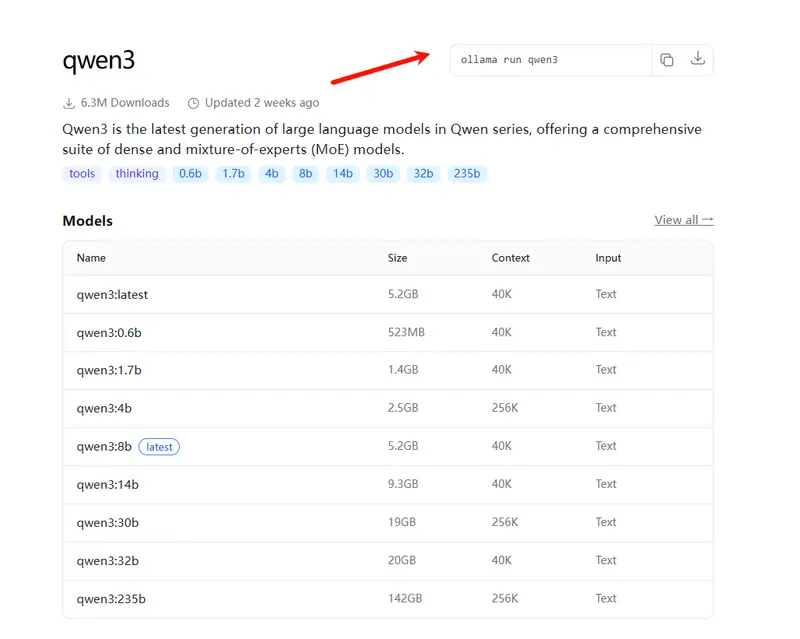Open the qwen3:32b model
Image resolution: width=800 pixels, height=639 pixels.
[108, 561]
